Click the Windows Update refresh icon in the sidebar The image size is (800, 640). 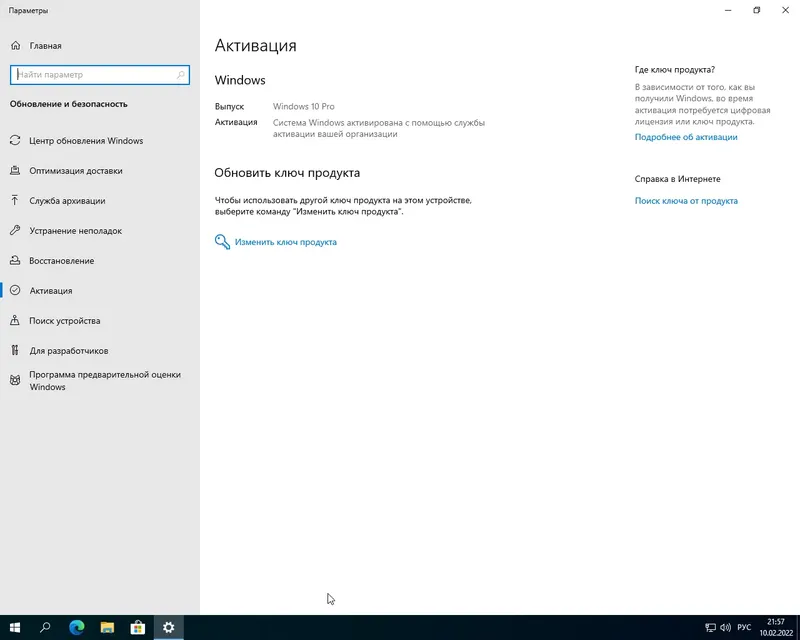pos(15,140)
